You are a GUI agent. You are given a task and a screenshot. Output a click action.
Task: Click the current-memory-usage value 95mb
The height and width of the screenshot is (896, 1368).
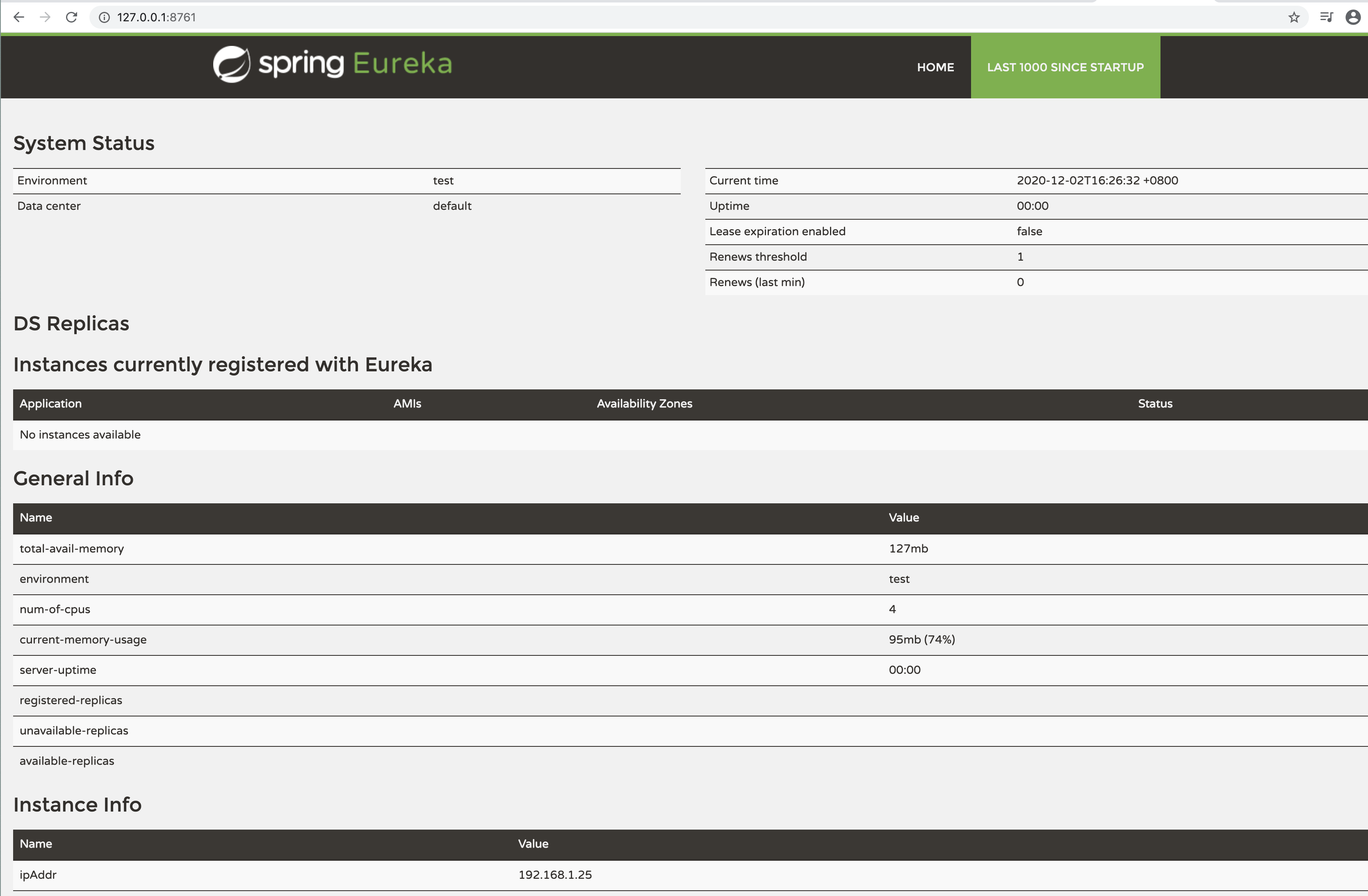pyautogui.click(x=921, y=640)
